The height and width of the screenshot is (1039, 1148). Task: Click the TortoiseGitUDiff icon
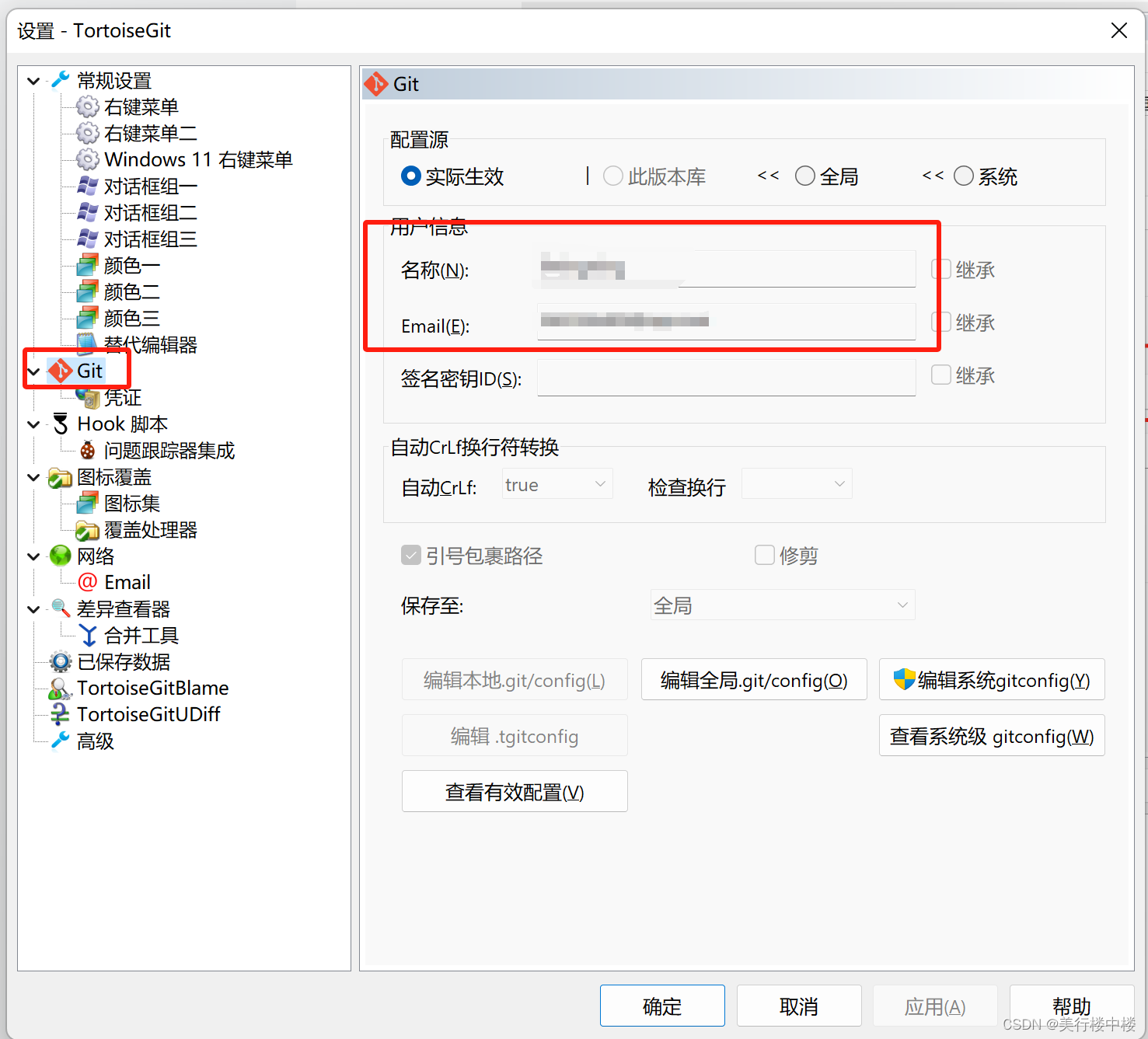tap(61, 714)
